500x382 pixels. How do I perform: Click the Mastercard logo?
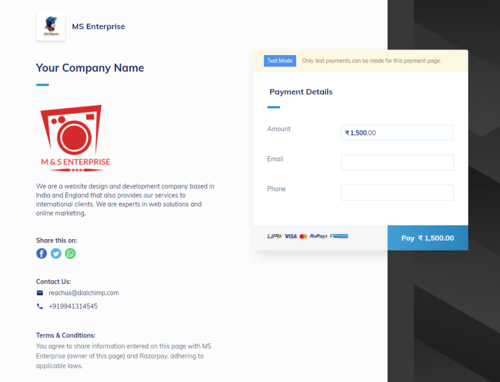click(303, 236)
